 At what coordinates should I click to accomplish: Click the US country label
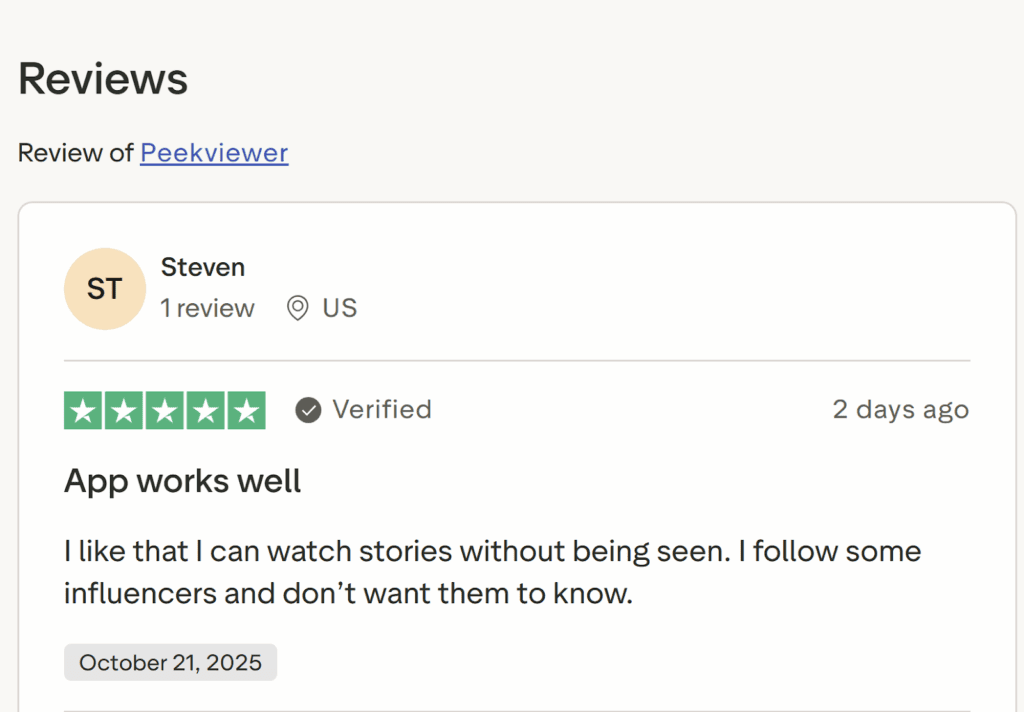click(340, 308)
